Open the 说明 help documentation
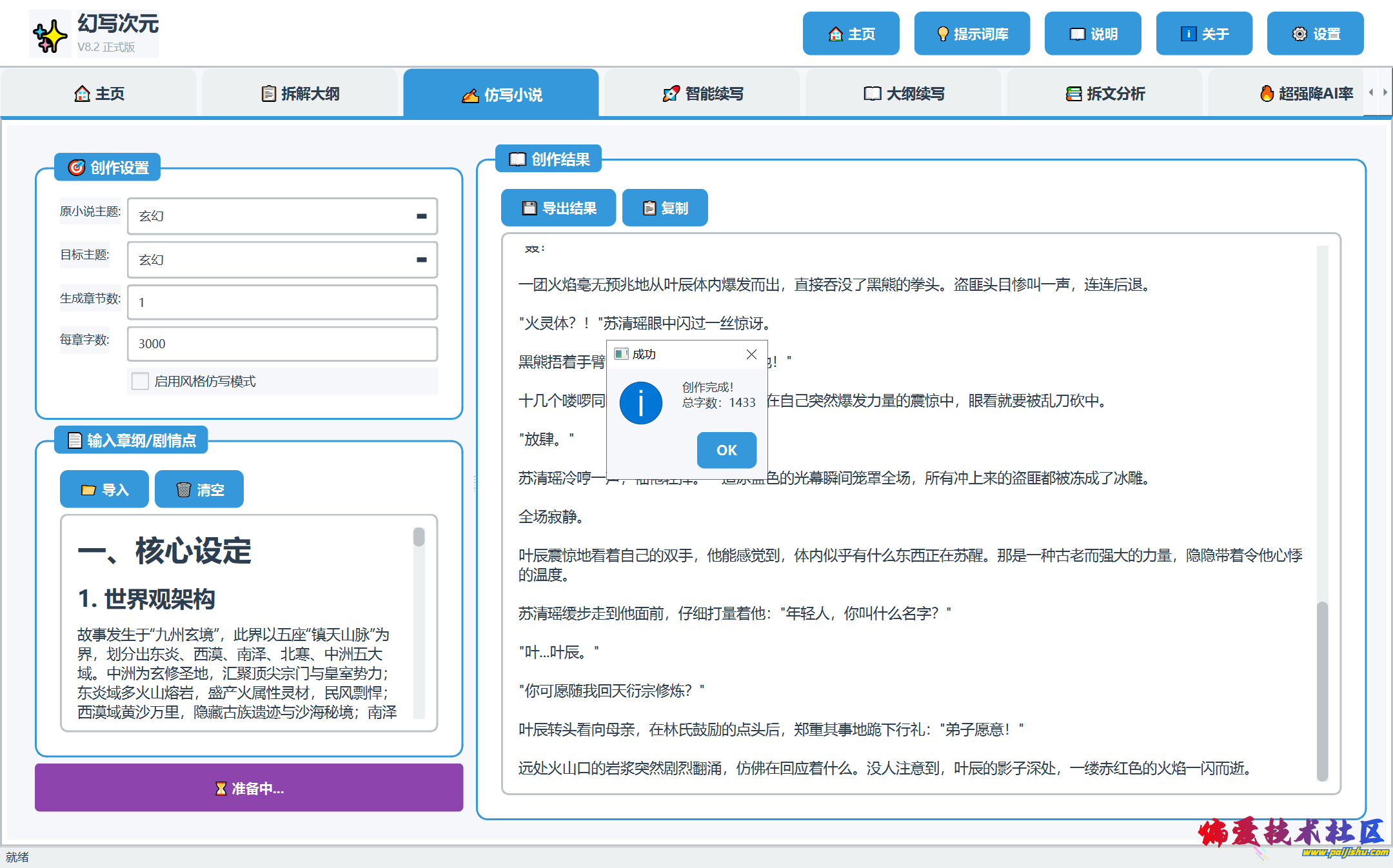This screenshot has width=1393, height=868. [1092, 33]
